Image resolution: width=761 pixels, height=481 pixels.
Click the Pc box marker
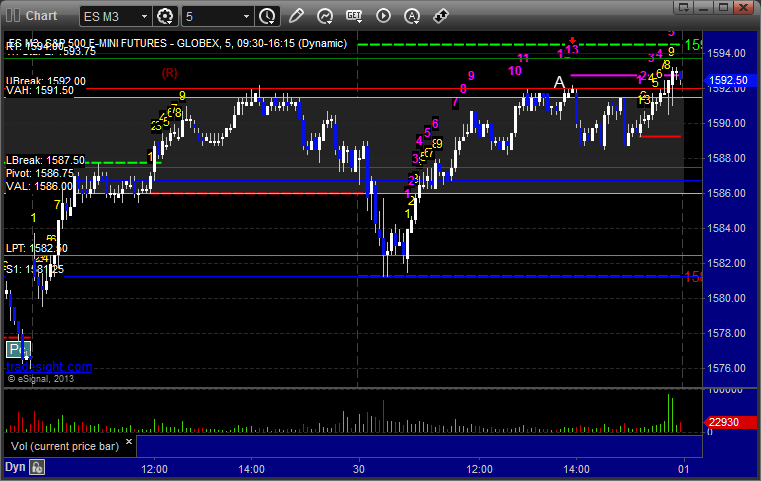[18, 349]
